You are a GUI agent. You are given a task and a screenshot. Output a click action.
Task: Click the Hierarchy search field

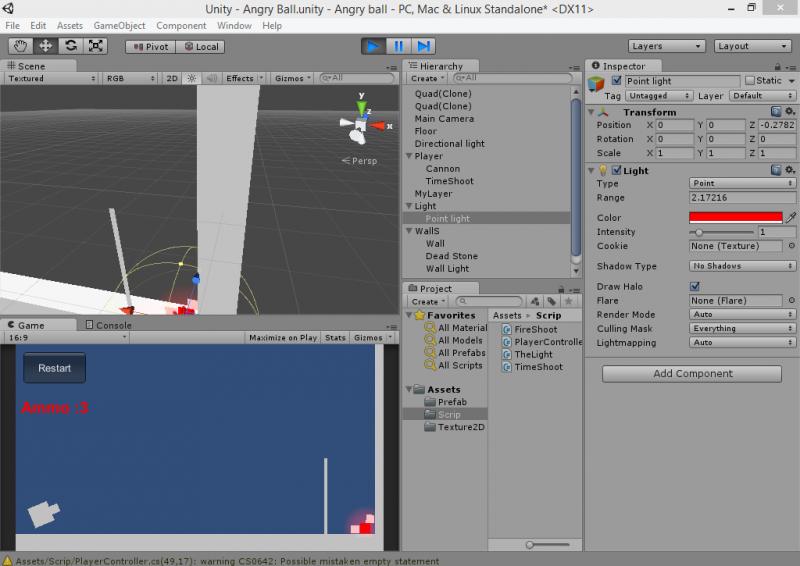(x=512, y=78)
